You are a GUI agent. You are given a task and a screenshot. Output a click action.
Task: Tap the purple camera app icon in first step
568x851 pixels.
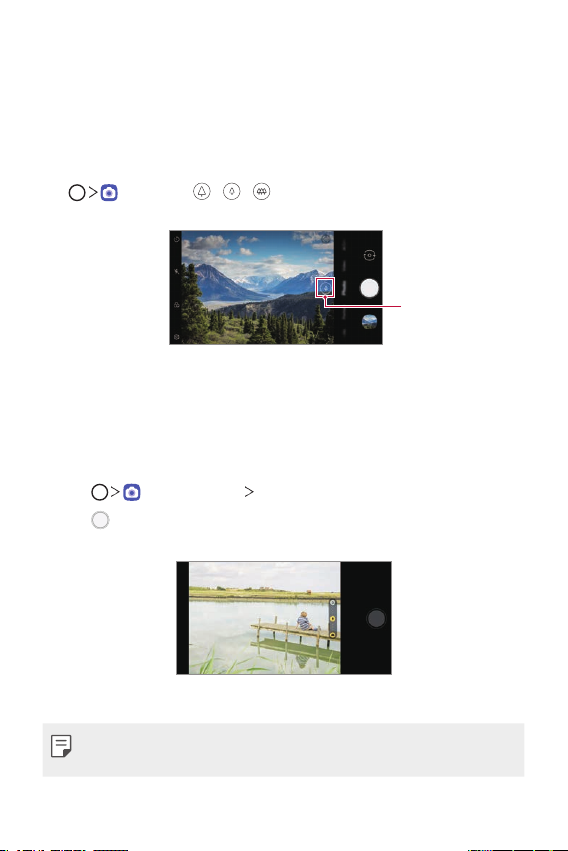[x=109, y=193]
